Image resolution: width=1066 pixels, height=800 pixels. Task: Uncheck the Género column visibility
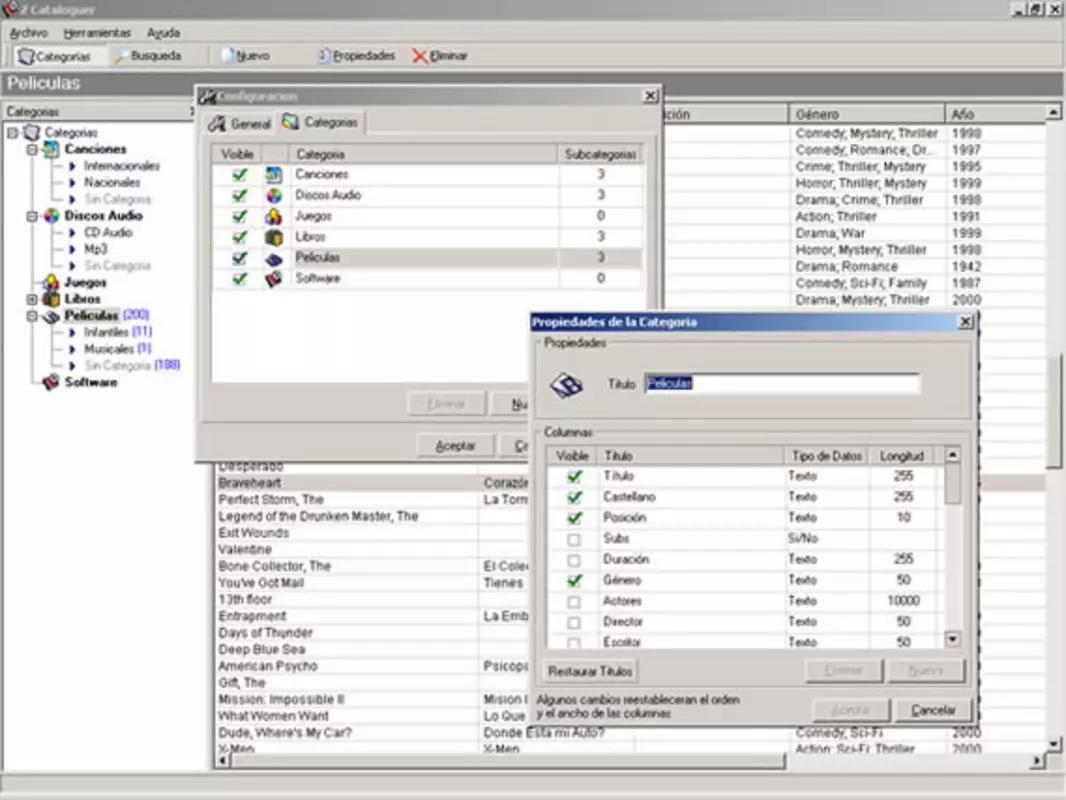[574, 580]
